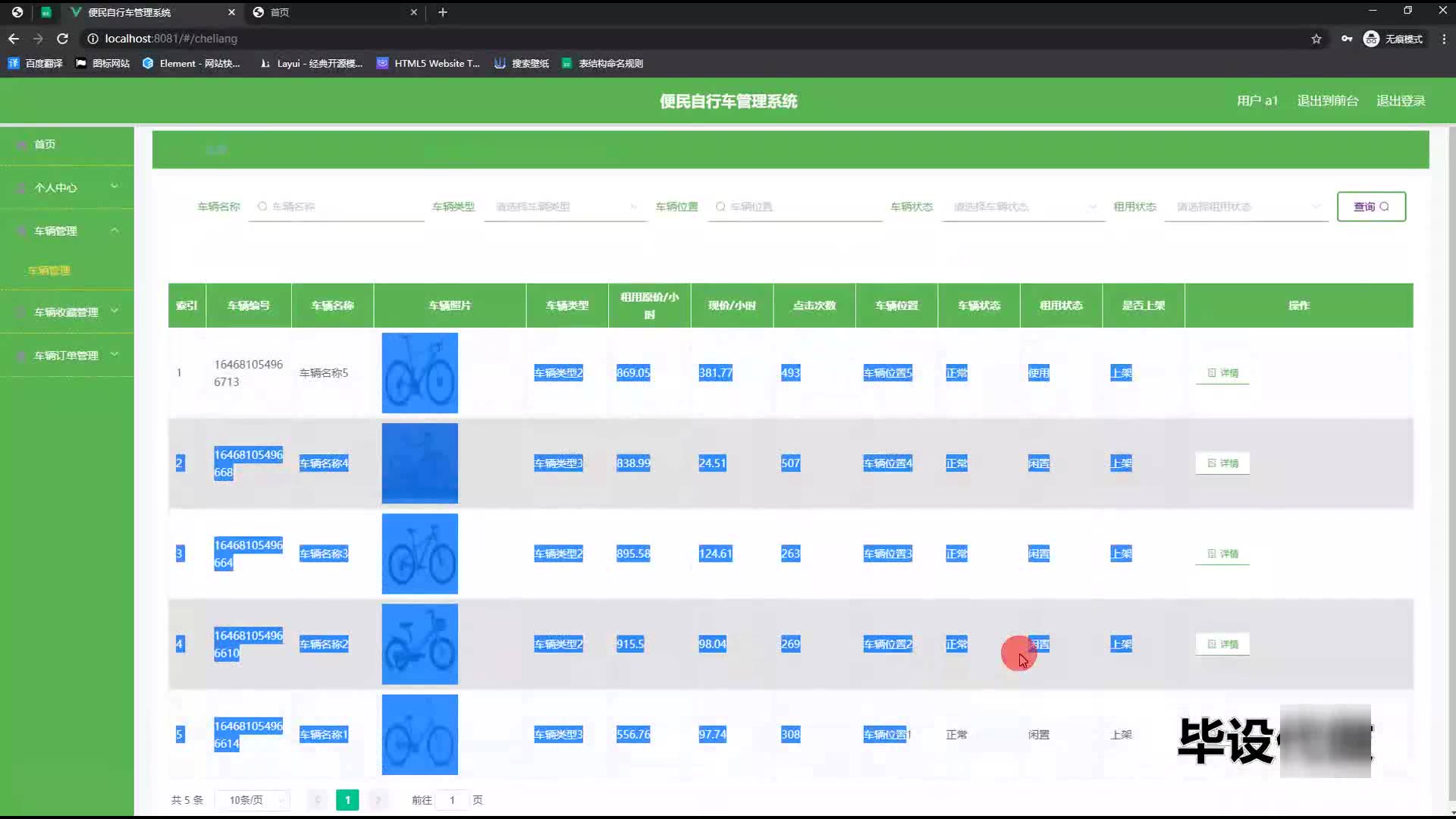Click 详情 for 车辆名称3 row
Screen dimensions: 1456x819
1222,554
